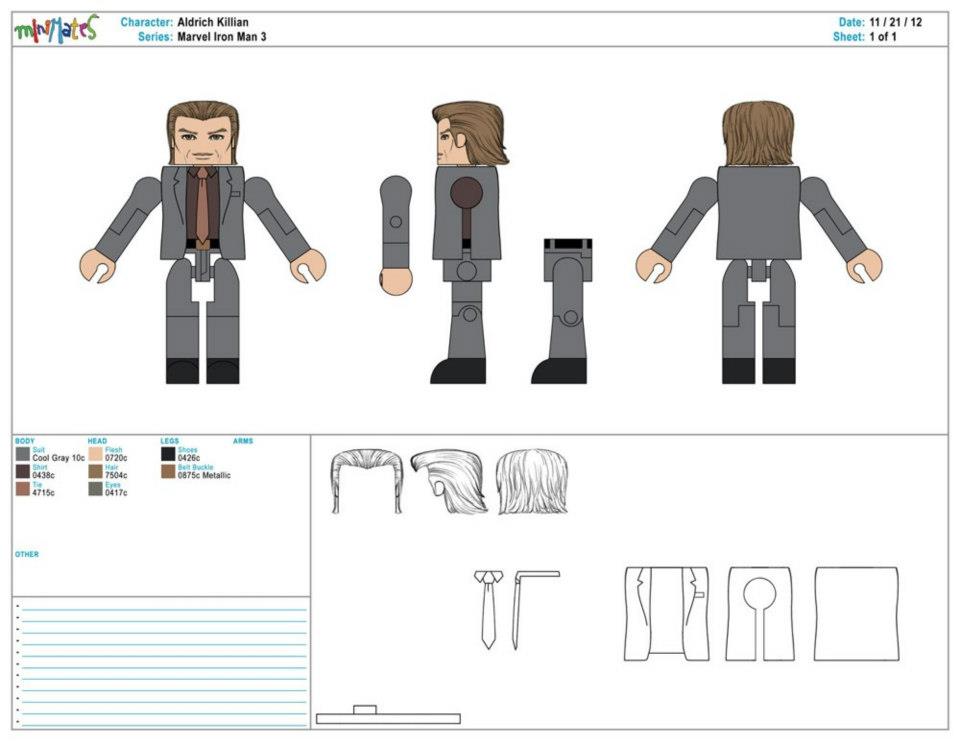This screenshot has height=741, width=960.
Task: Click the 'Belt Buckle' label
Action: coord(196,467)
